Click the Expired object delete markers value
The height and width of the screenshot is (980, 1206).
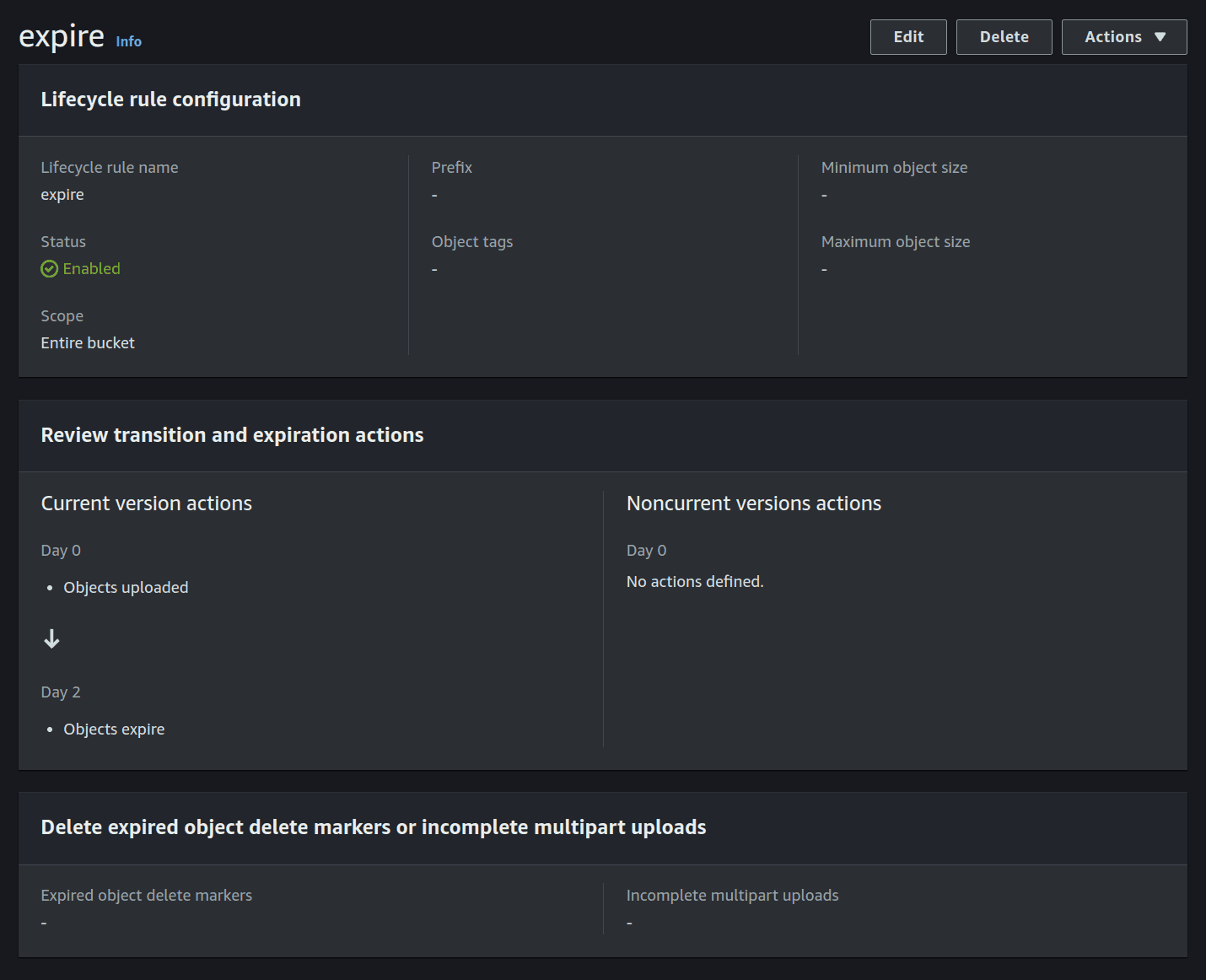point(44,922)
